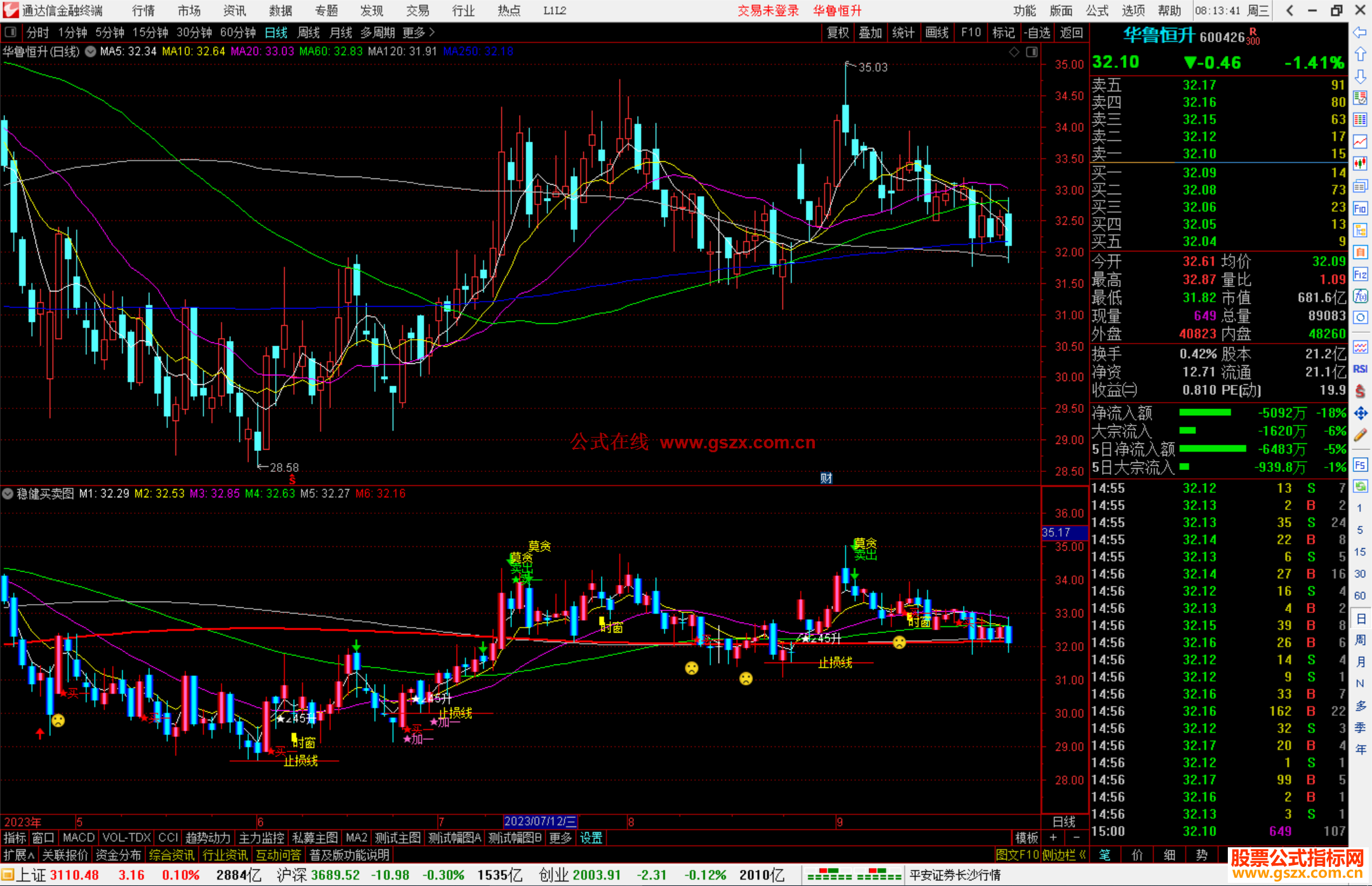The image size is (1372, 886).
Task: Switch to 60分钟 period tab
Action: [238, 32]
